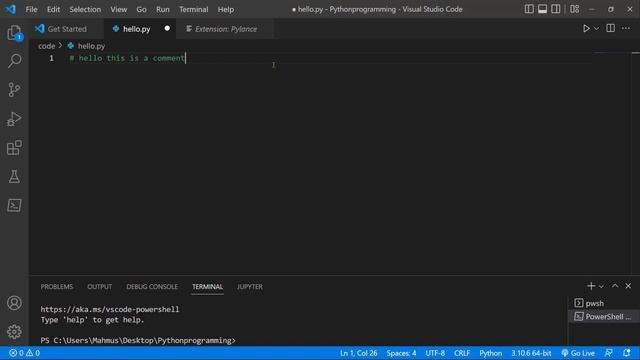Open the Extensions view
640x360 pixels.
pyautogui.click(x=14, y=148)
